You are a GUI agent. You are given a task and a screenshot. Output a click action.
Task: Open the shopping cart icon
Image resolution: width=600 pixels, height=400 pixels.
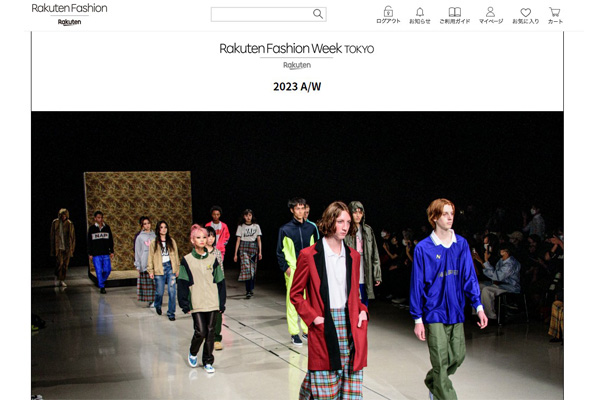(554, 12)
